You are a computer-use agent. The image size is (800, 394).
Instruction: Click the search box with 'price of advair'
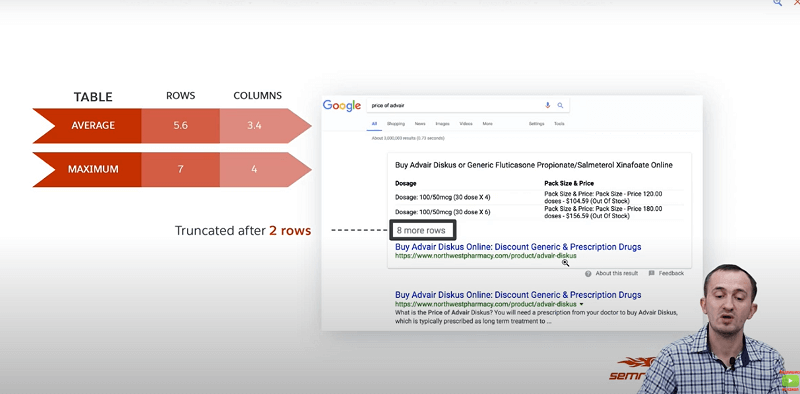point(468,105)
